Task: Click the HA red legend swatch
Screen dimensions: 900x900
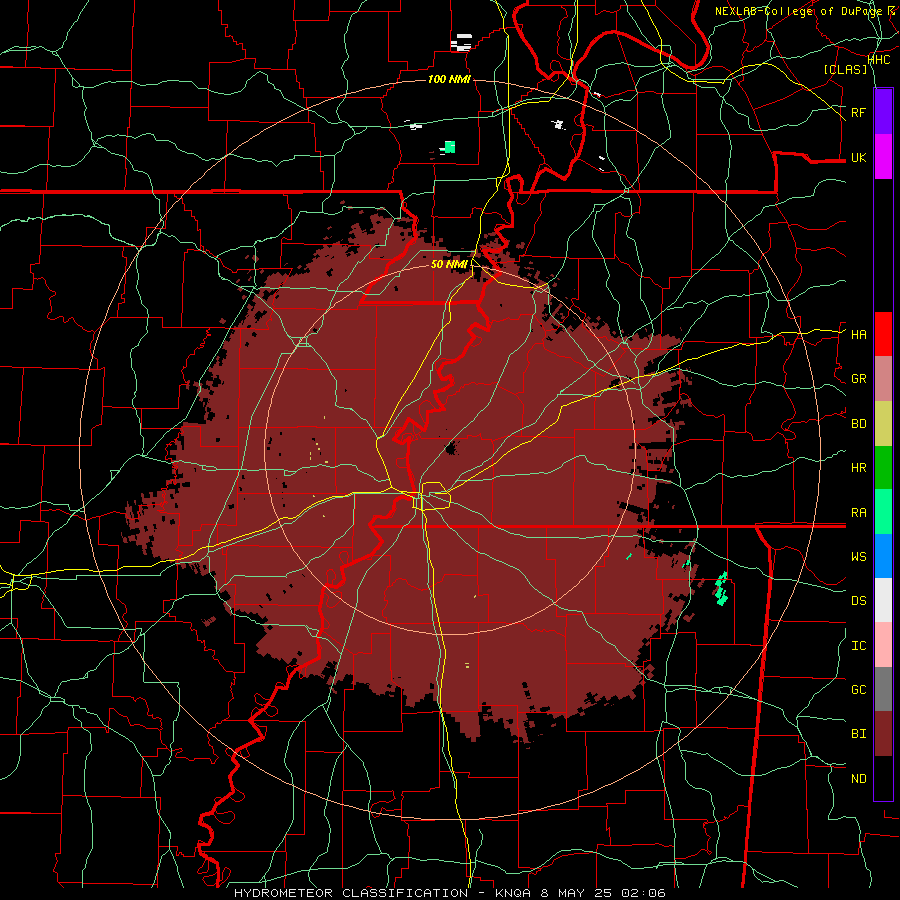Action: 883,334
